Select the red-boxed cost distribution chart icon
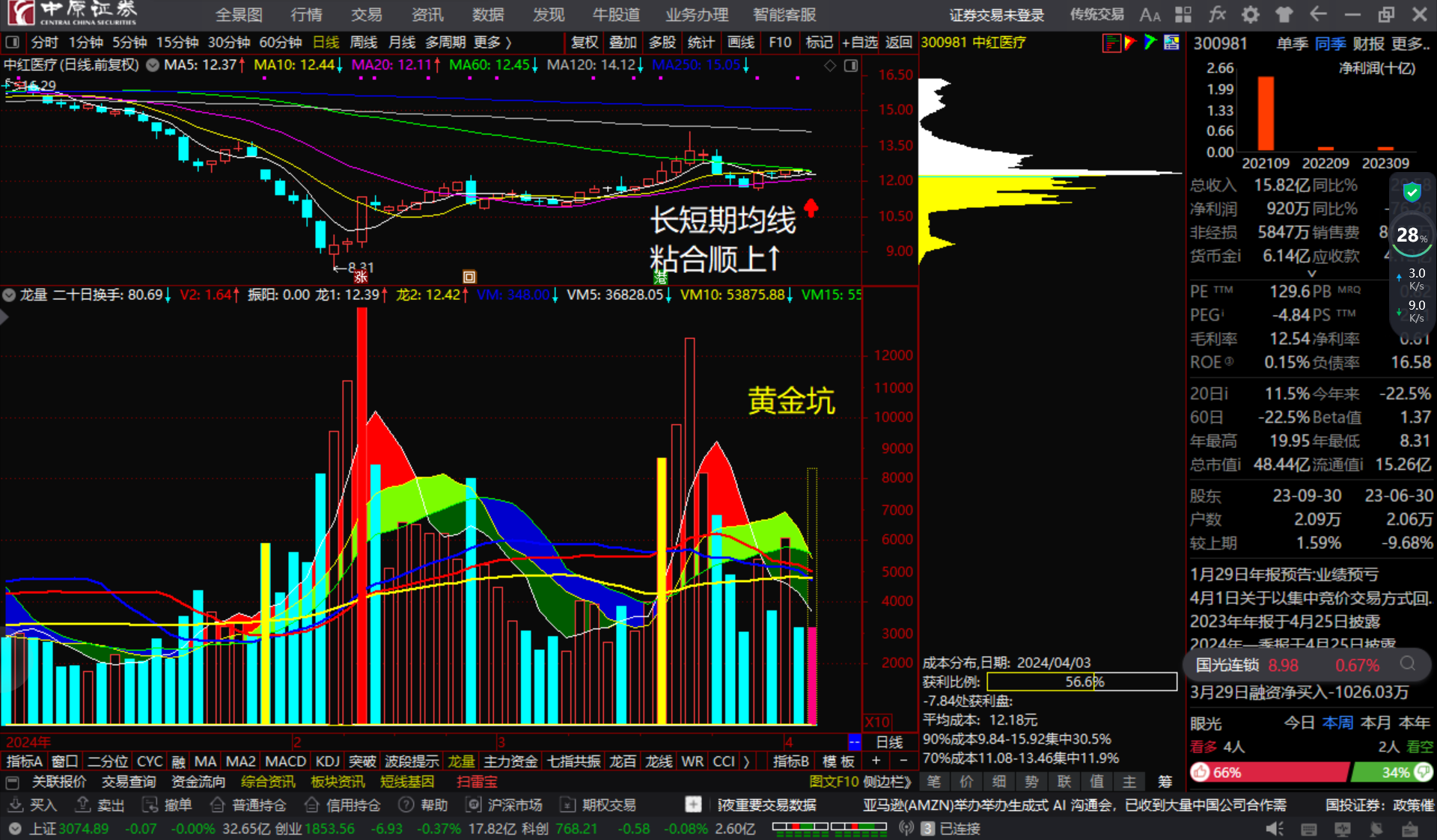The width and height of the screenshot is (1437, 840). [1111, 43]
